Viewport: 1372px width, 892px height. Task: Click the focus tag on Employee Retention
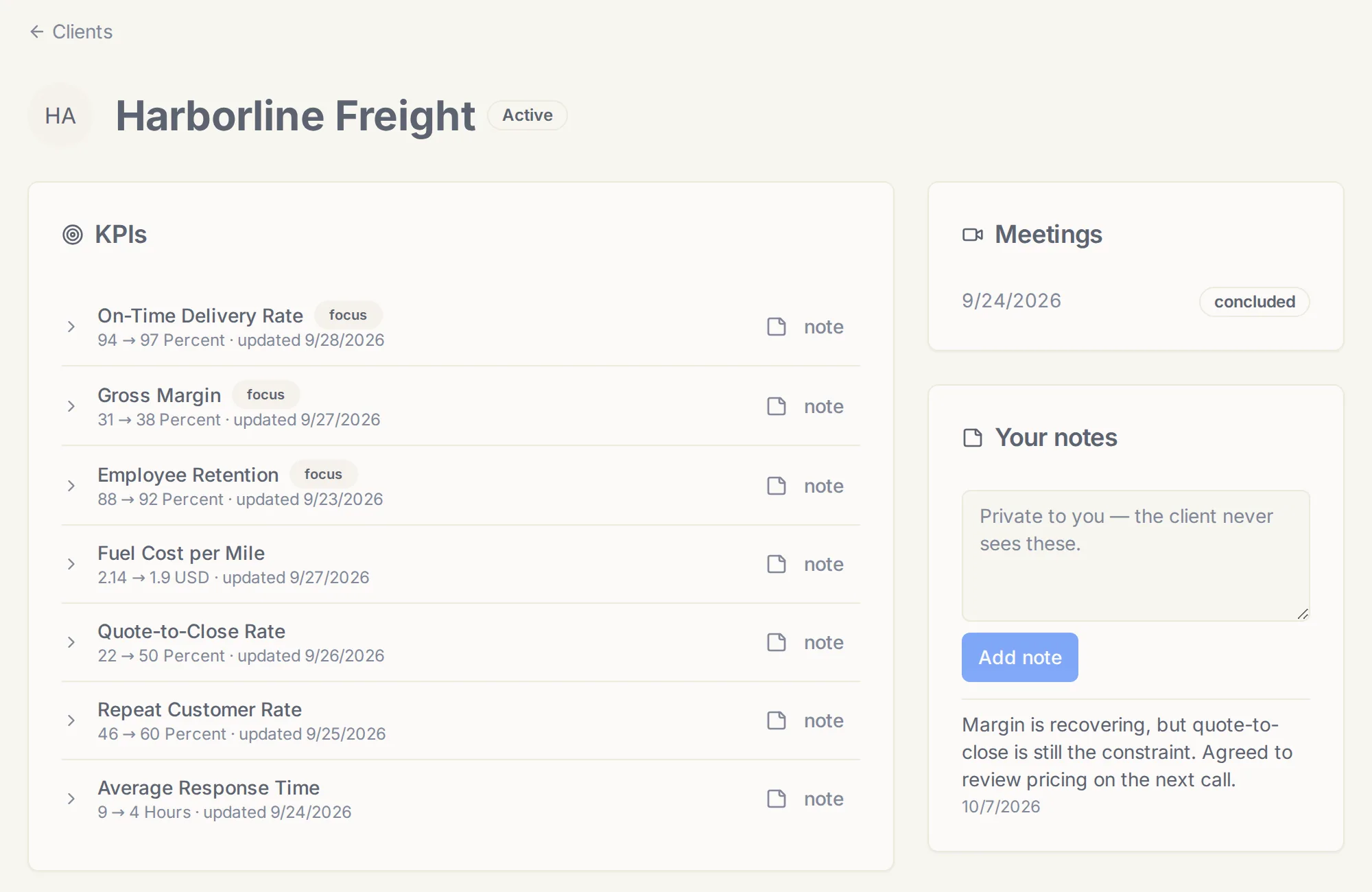(x=323, y=474)
